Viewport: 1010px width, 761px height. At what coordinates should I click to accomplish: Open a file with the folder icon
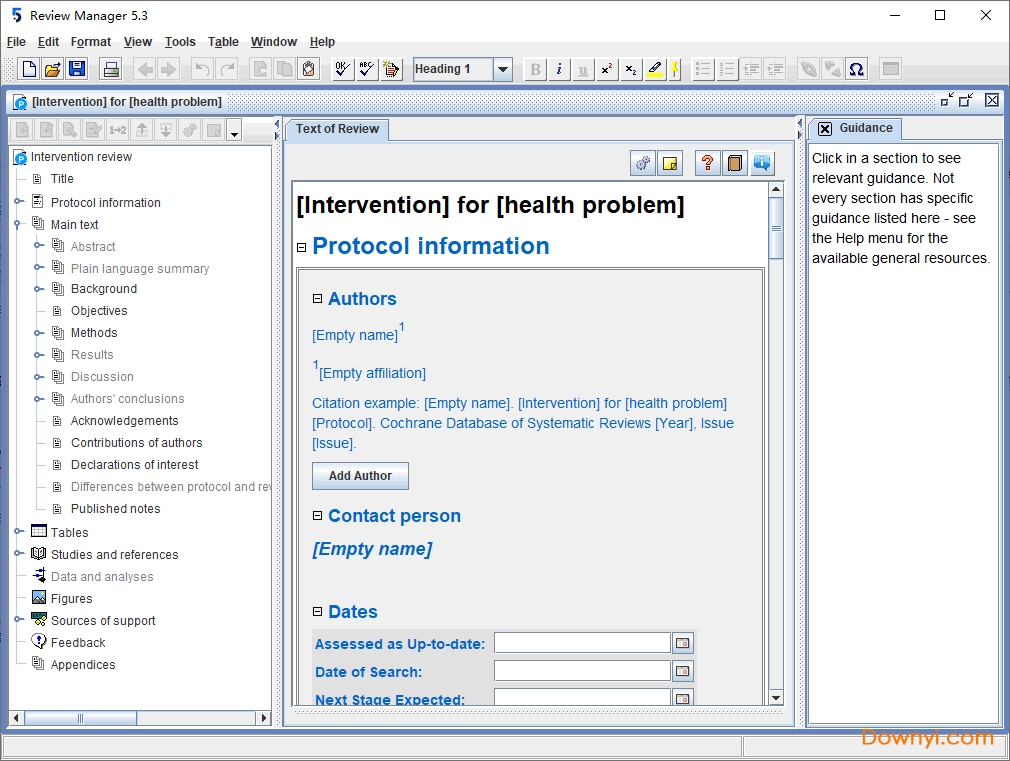[x=53, y=69]
